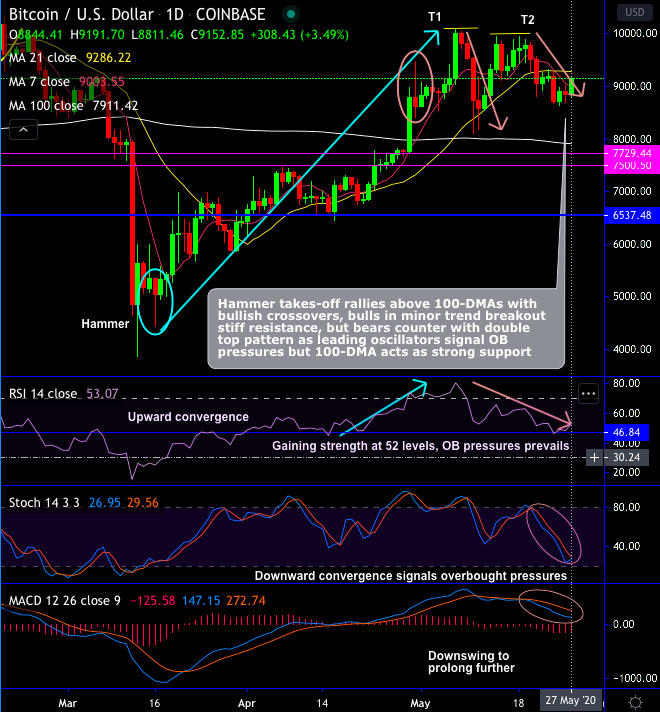Open RSI pane more options menu

point(588,394)
